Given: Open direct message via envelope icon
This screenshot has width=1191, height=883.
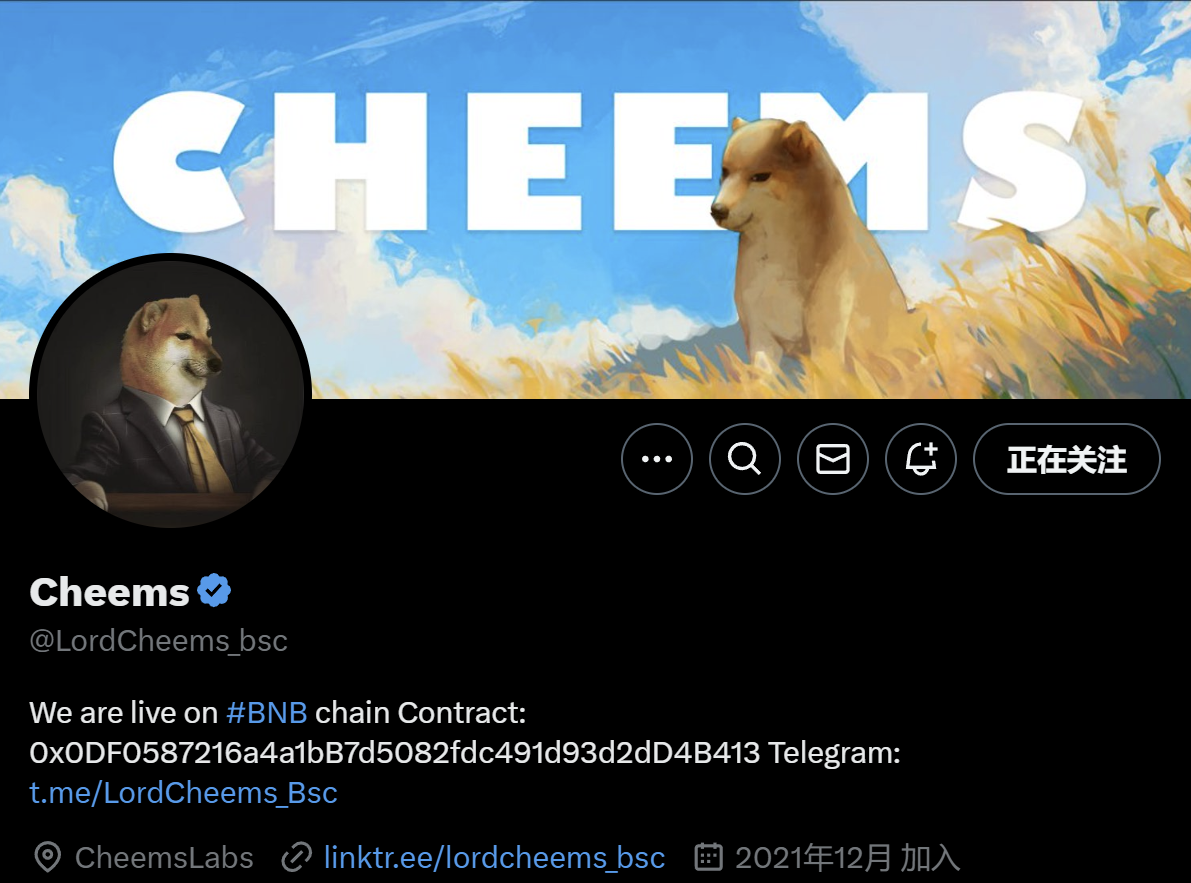Looking at the screenshot, I should [832, 459].
